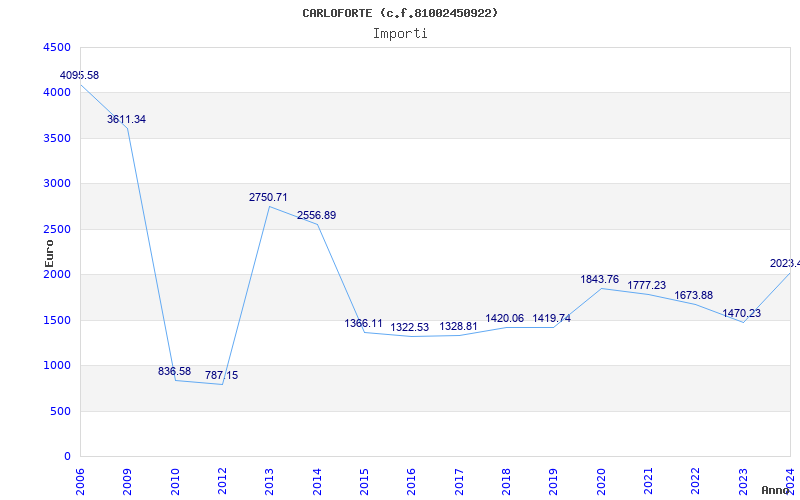Click x-axis year 2016
800x500 pixels.
pyautogui.click(x=411, y=482)
